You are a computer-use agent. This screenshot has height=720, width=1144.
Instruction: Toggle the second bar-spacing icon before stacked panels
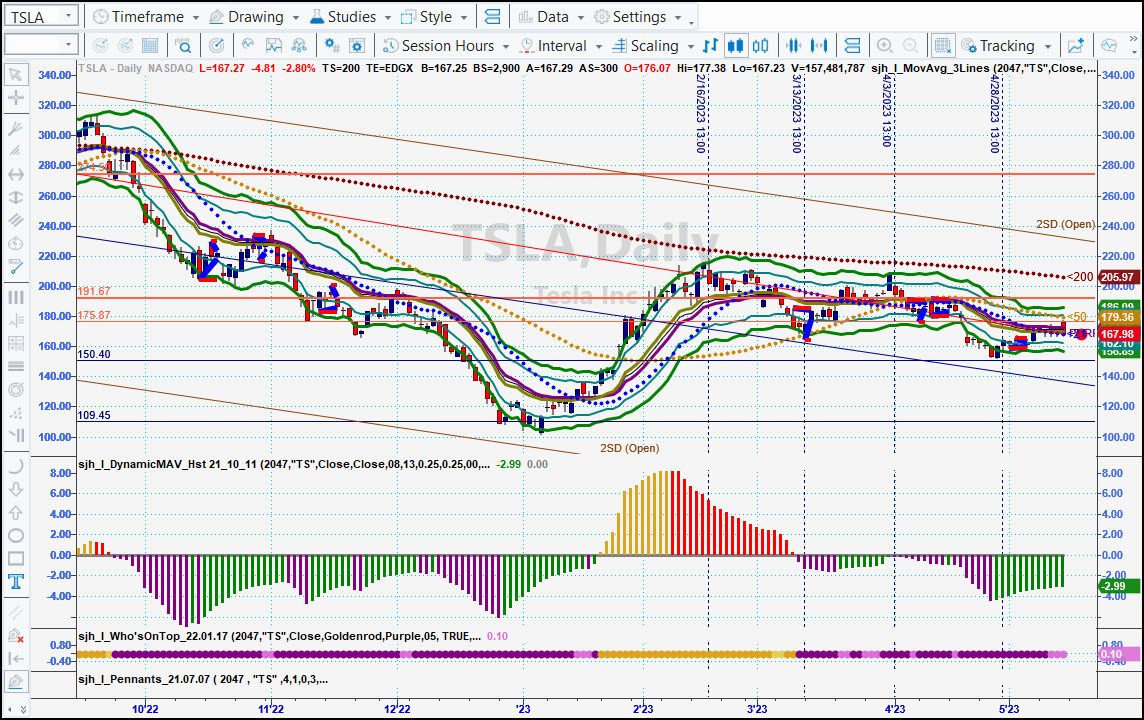click(819, 46)
